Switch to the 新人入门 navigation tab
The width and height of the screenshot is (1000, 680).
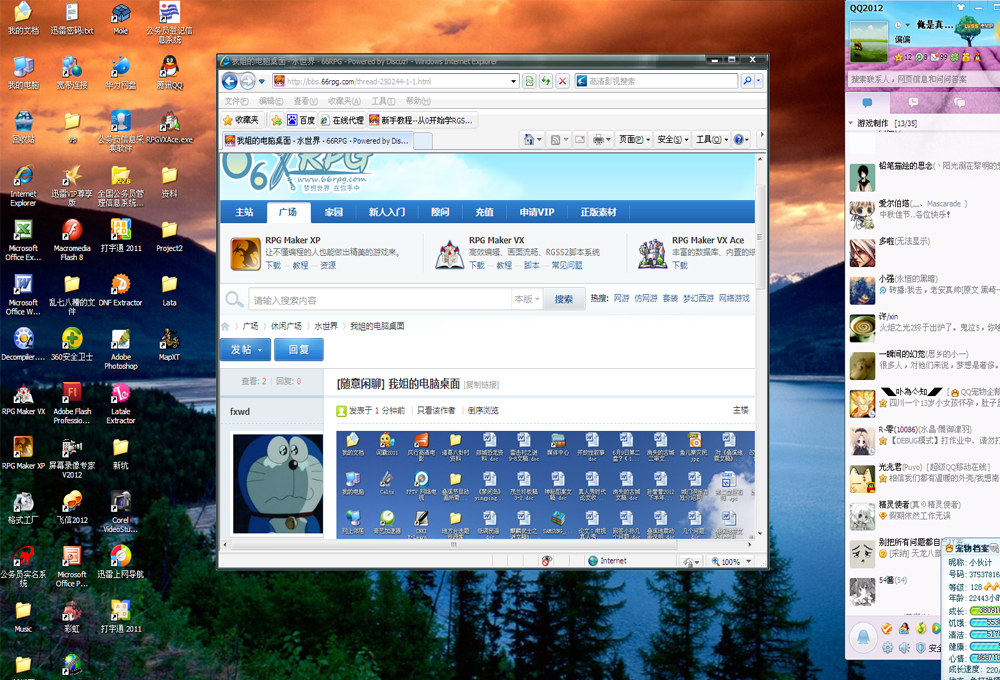(386, 212)
